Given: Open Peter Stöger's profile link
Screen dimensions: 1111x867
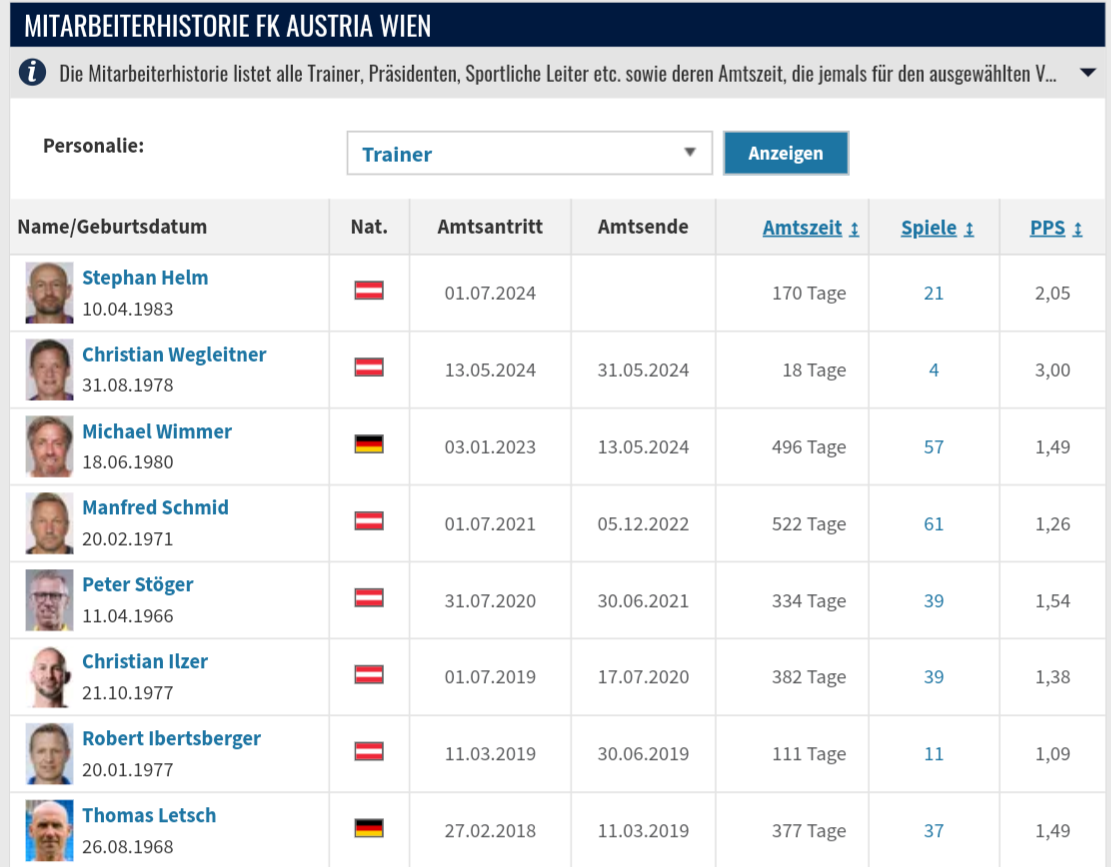Looking at the screenshot, I should point(137,584).
